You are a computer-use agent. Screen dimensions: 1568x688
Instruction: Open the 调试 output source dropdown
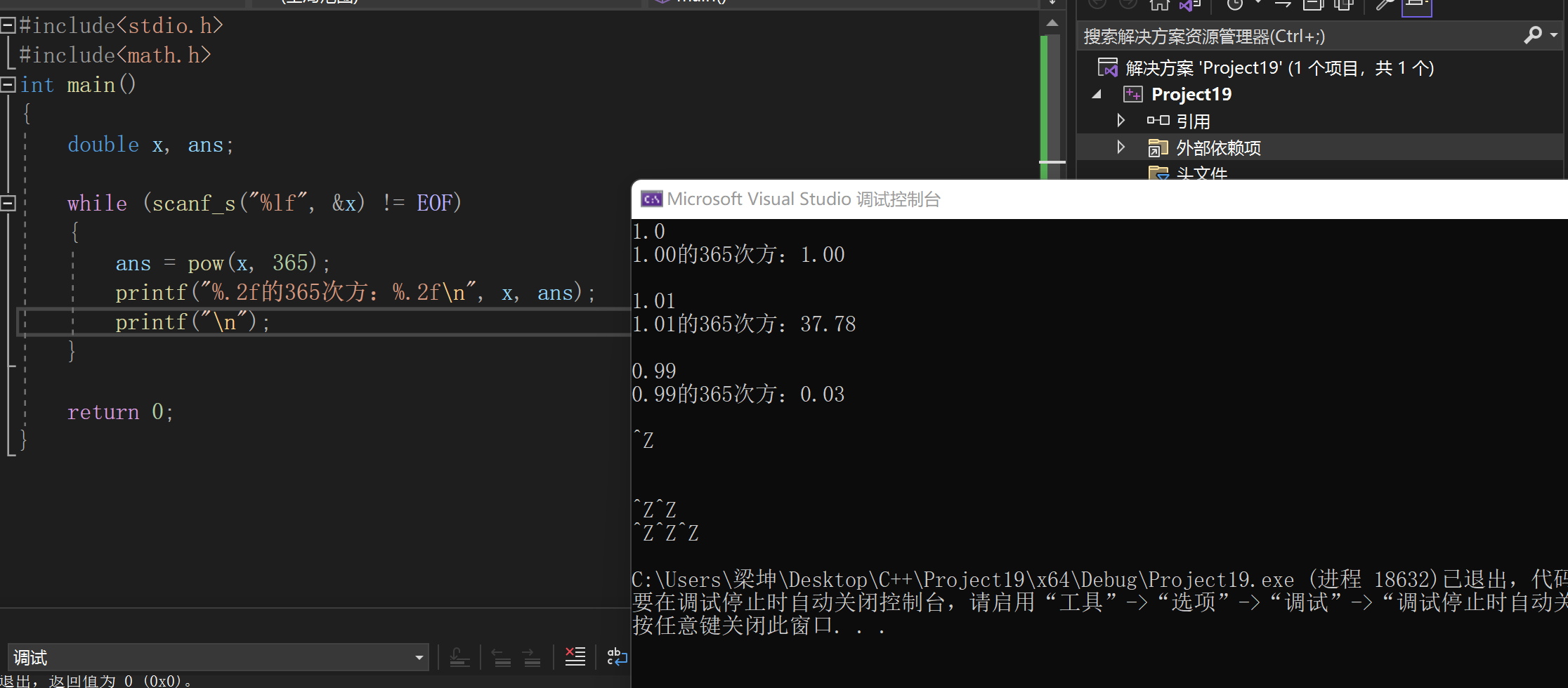tap(218, 657)
